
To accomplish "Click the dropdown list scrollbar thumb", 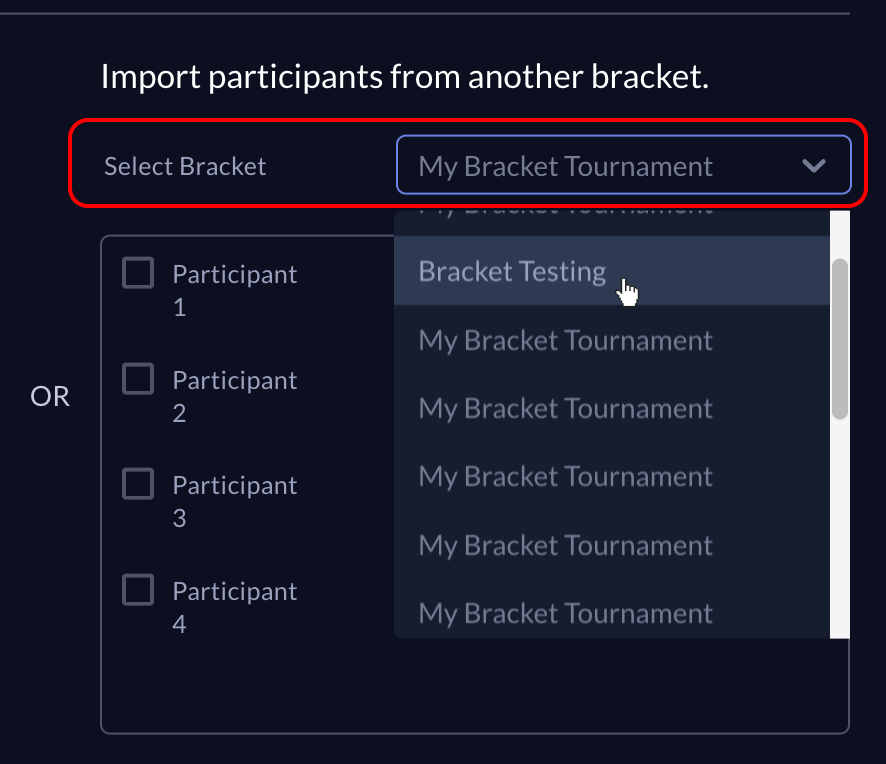I will coord(840,339).
